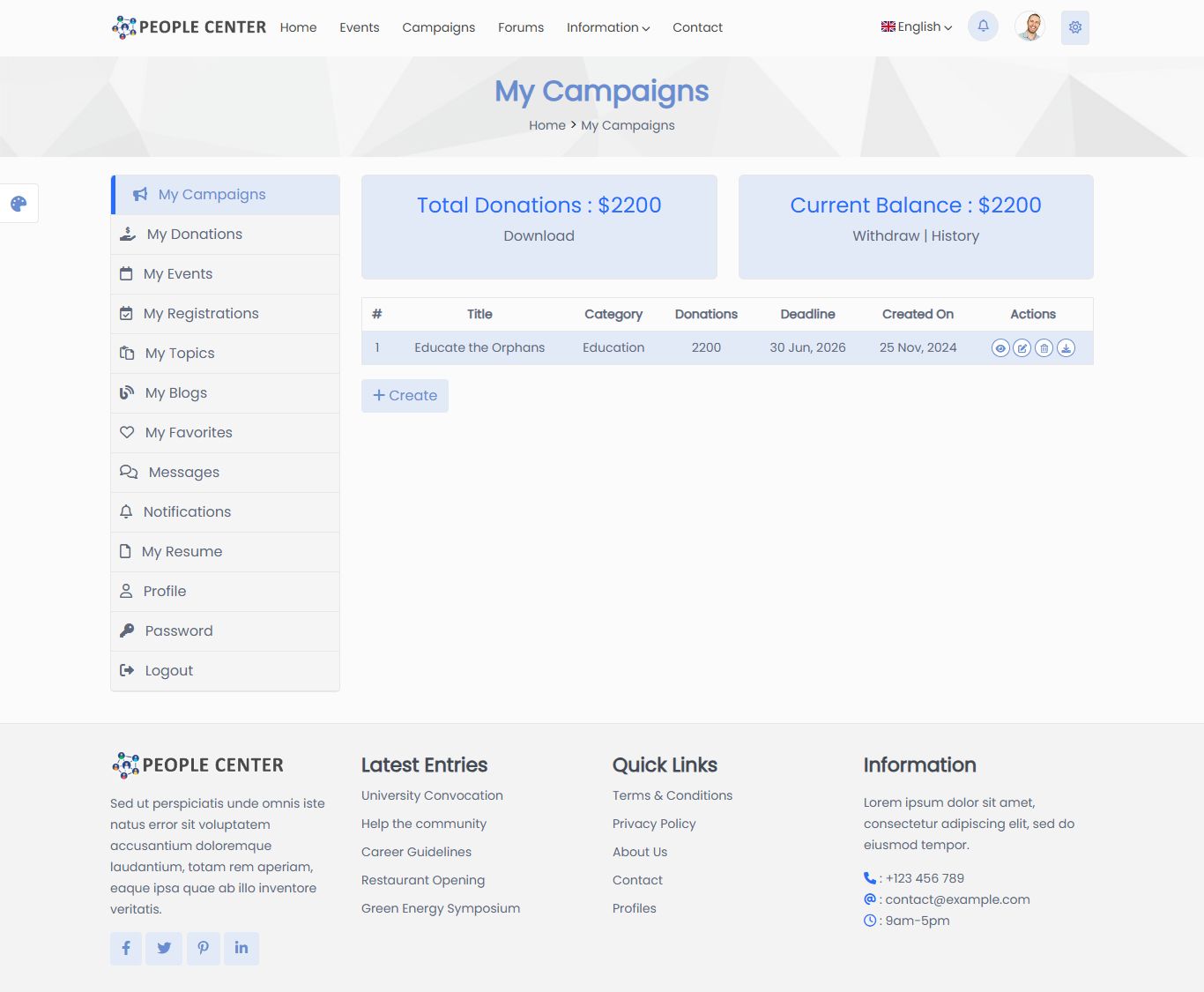1204x992 pixels.
Task: View the Educate the Orphans campaign via eye icon
Action: tap(1000, 348)
